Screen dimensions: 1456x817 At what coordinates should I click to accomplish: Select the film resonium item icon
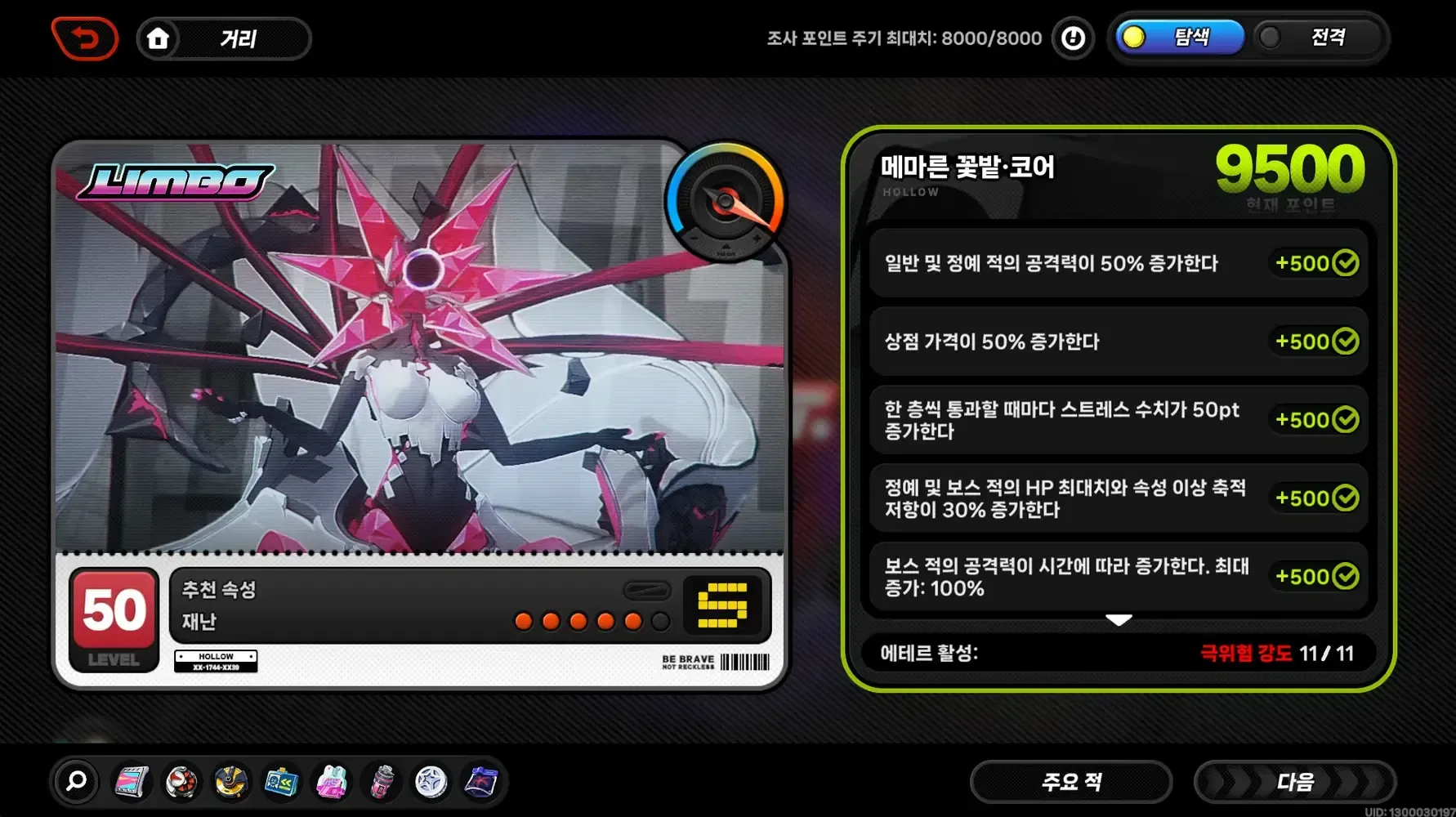(131, 782)
